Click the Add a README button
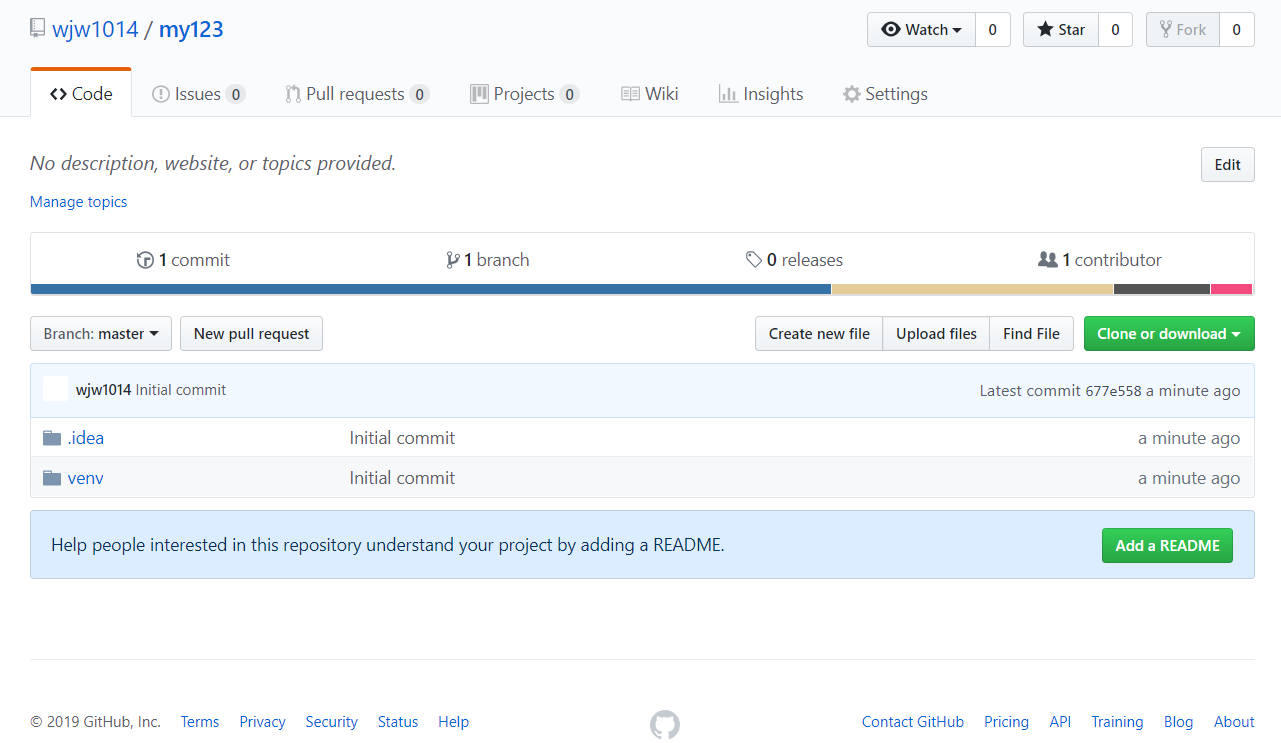Screen dimensions: 1281x743 pos(1167,546)
